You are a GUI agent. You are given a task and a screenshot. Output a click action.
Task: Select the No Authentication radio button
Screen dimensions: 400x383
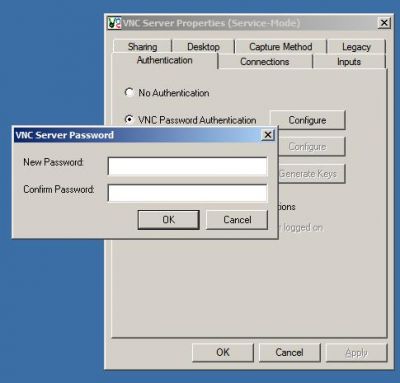click(129, 92)
